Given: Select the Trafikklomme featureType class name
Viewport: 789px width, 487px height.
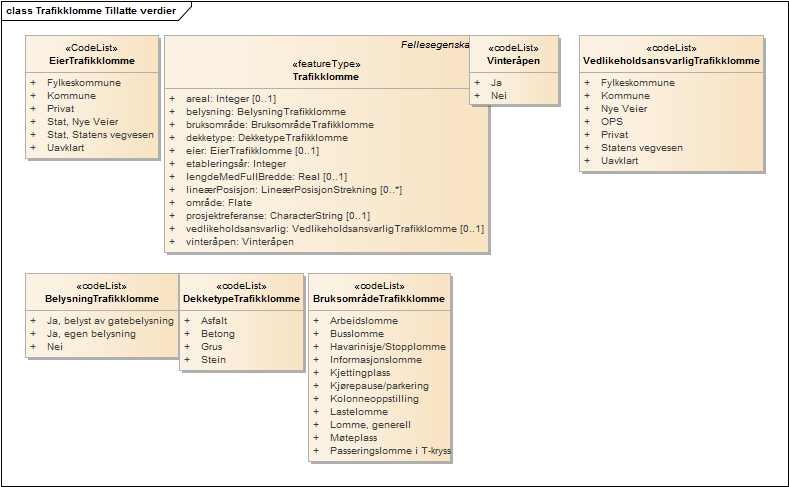Looking at the screenshot, I should [326, 76].
